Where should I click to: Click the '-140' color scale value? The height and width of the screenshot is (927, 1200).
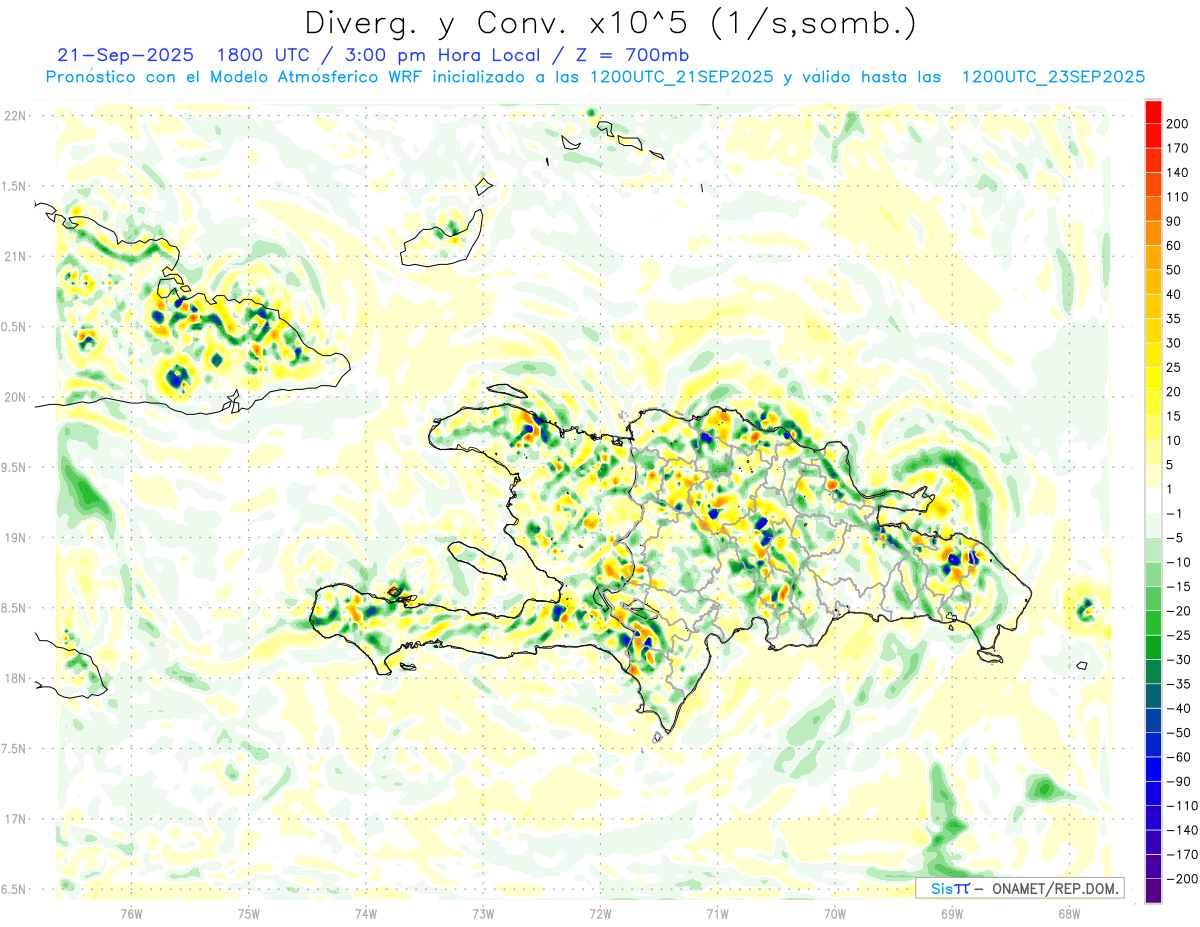click(1181, 830)
